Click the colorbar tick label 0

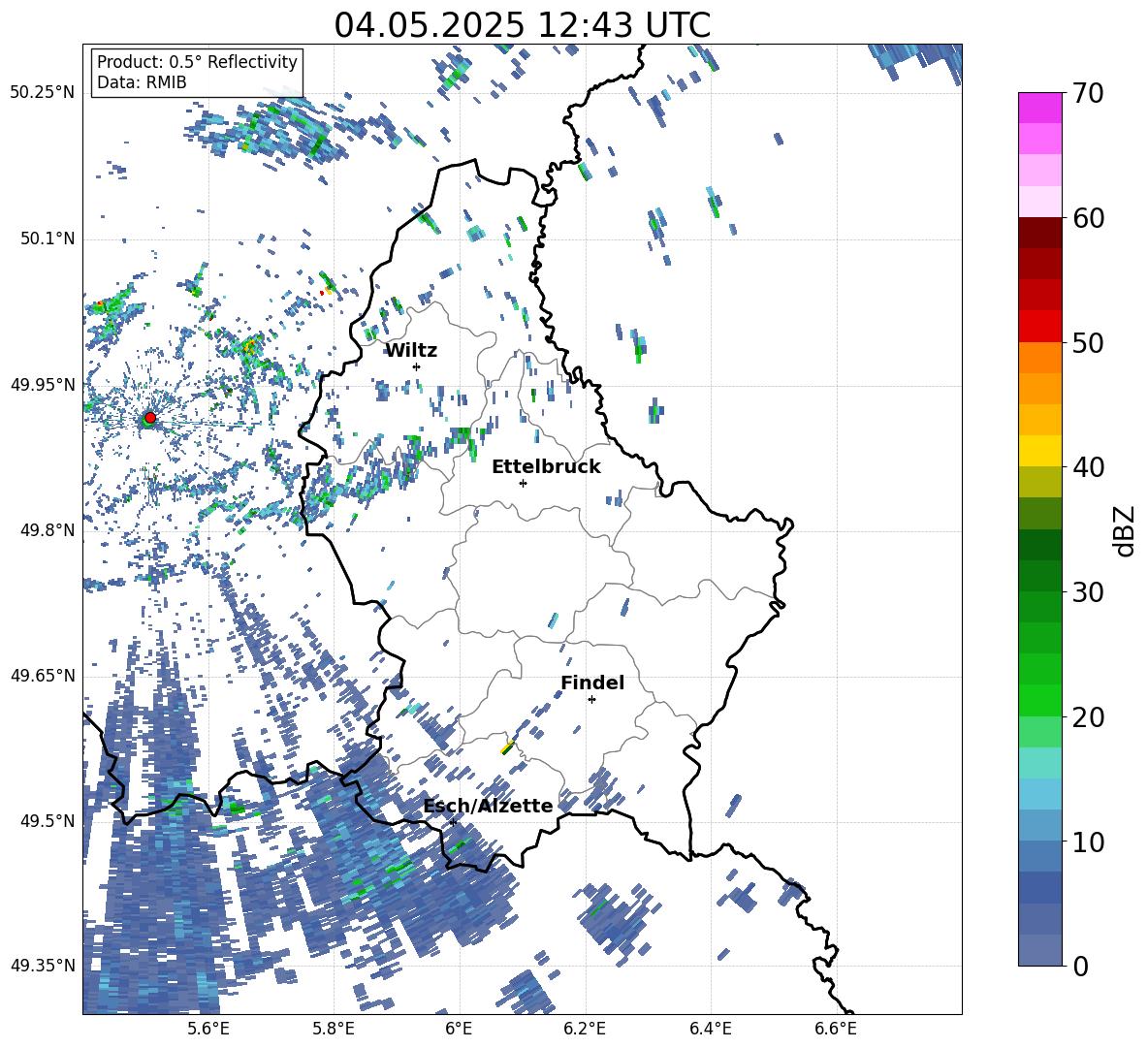[1080, 966]
